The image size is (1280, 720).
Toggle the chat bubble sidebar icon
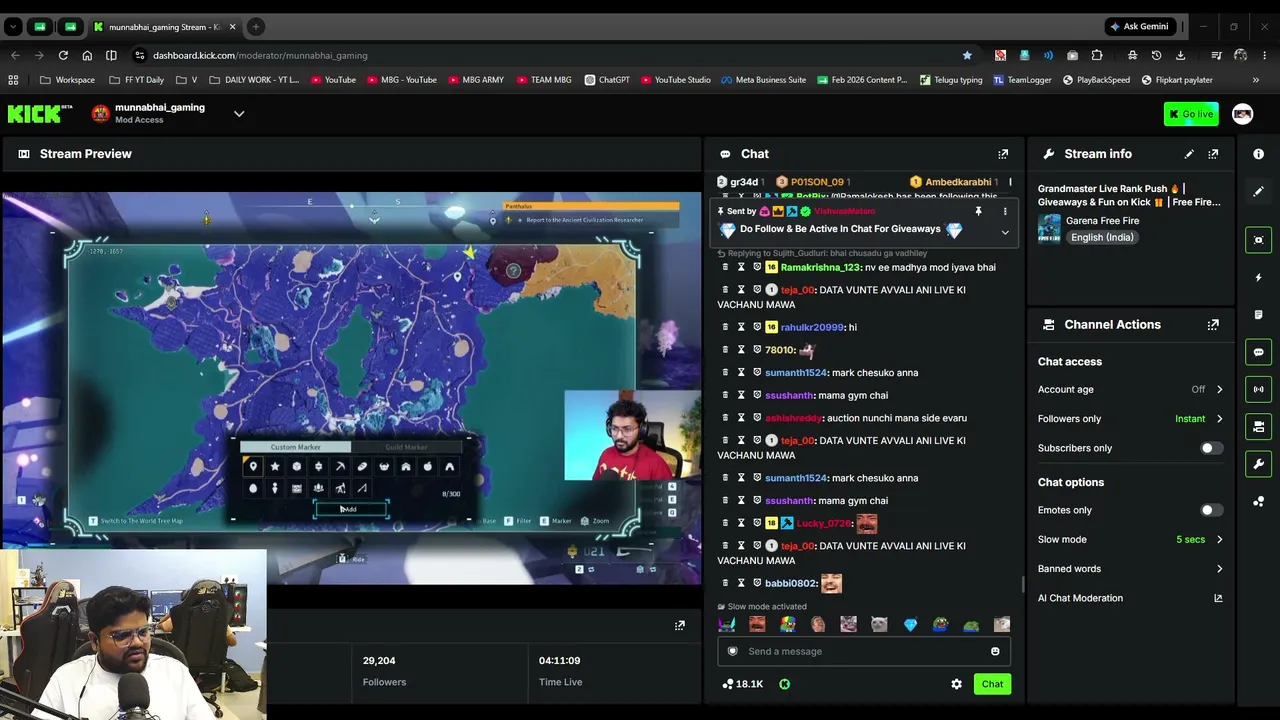pyautogui.click(x=1258, y=352)
